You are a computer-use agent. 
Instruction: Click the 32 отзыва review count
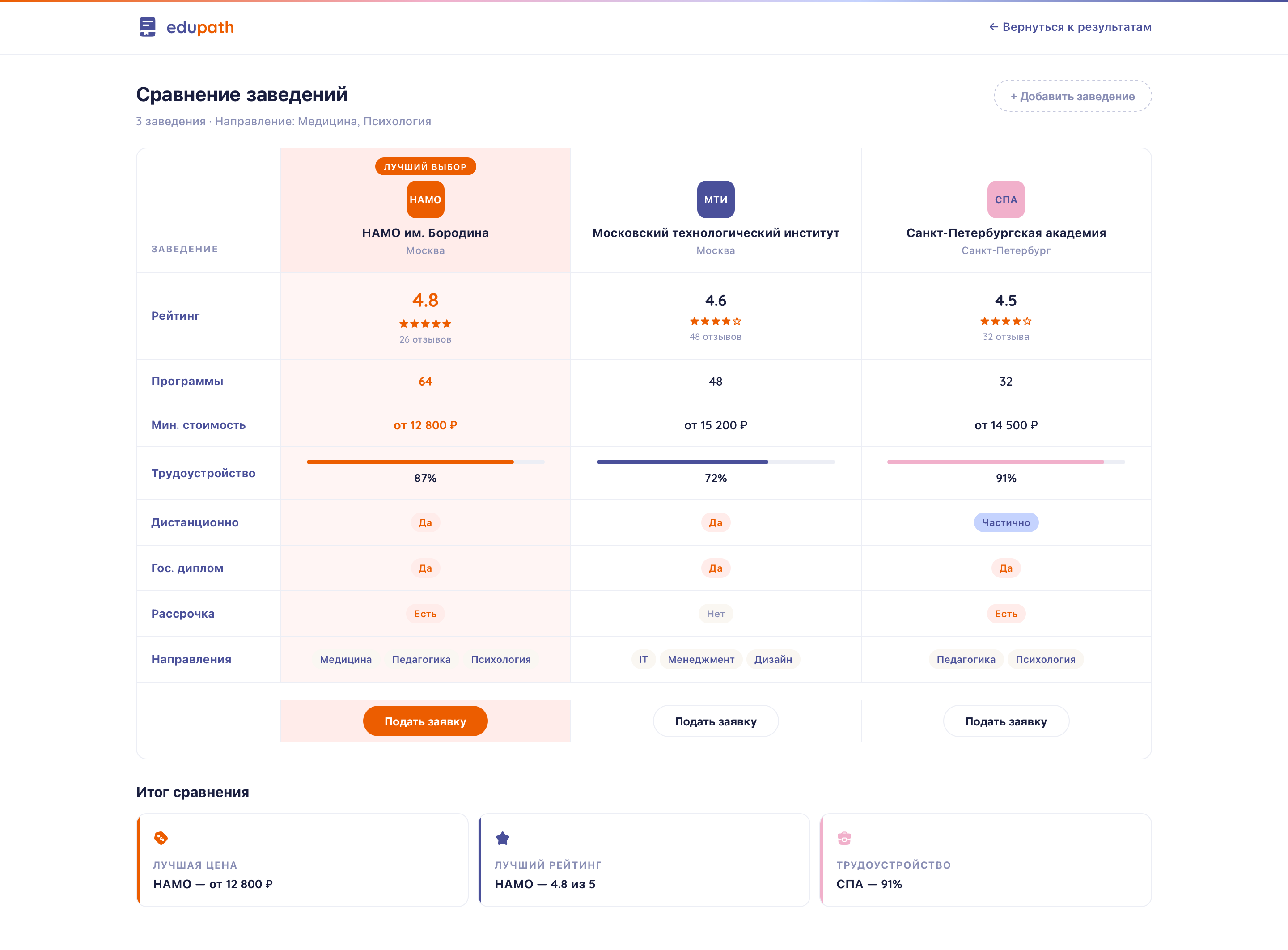point(1006,336)
